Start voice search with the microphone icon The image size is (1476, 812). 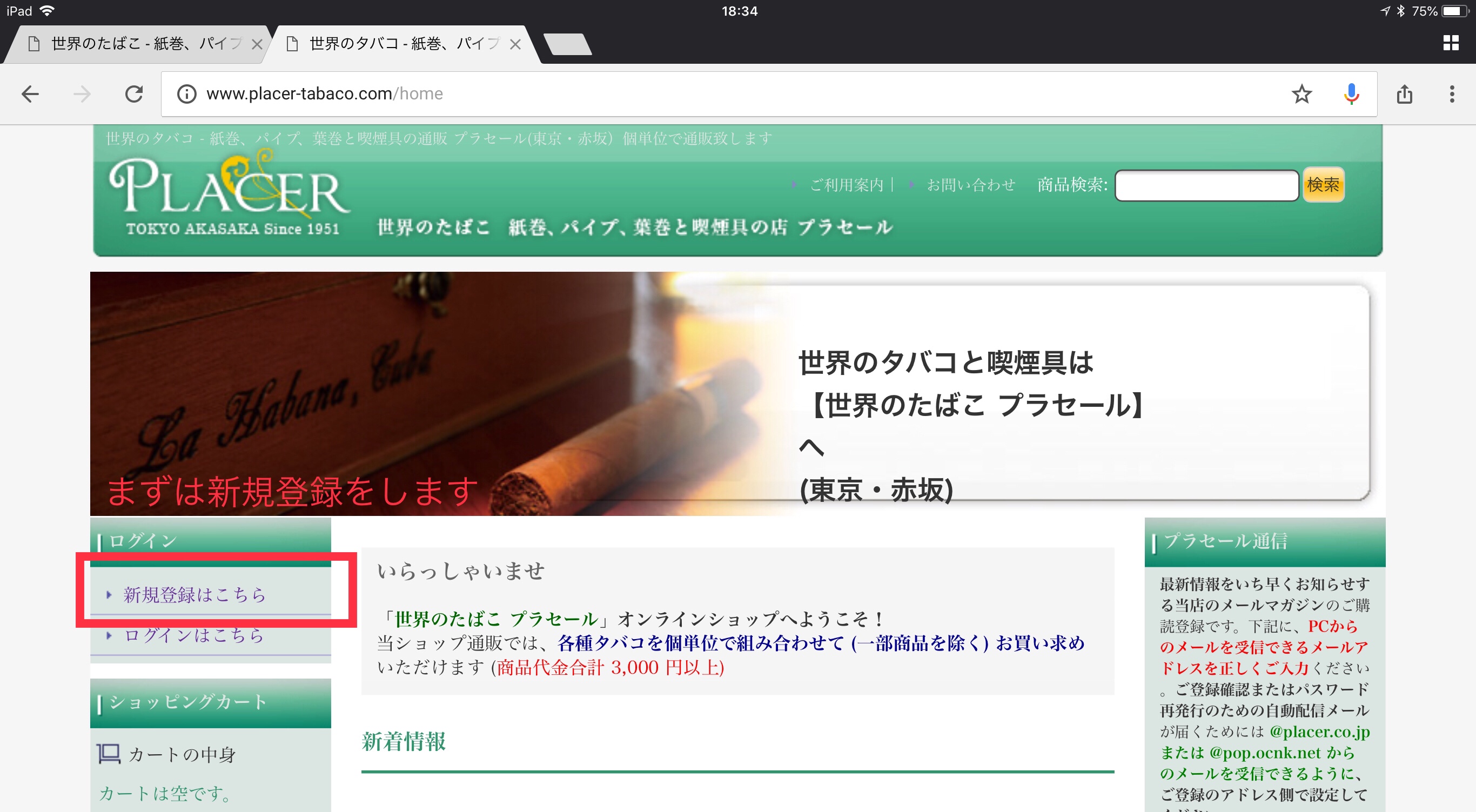(x=1351, y=93)
